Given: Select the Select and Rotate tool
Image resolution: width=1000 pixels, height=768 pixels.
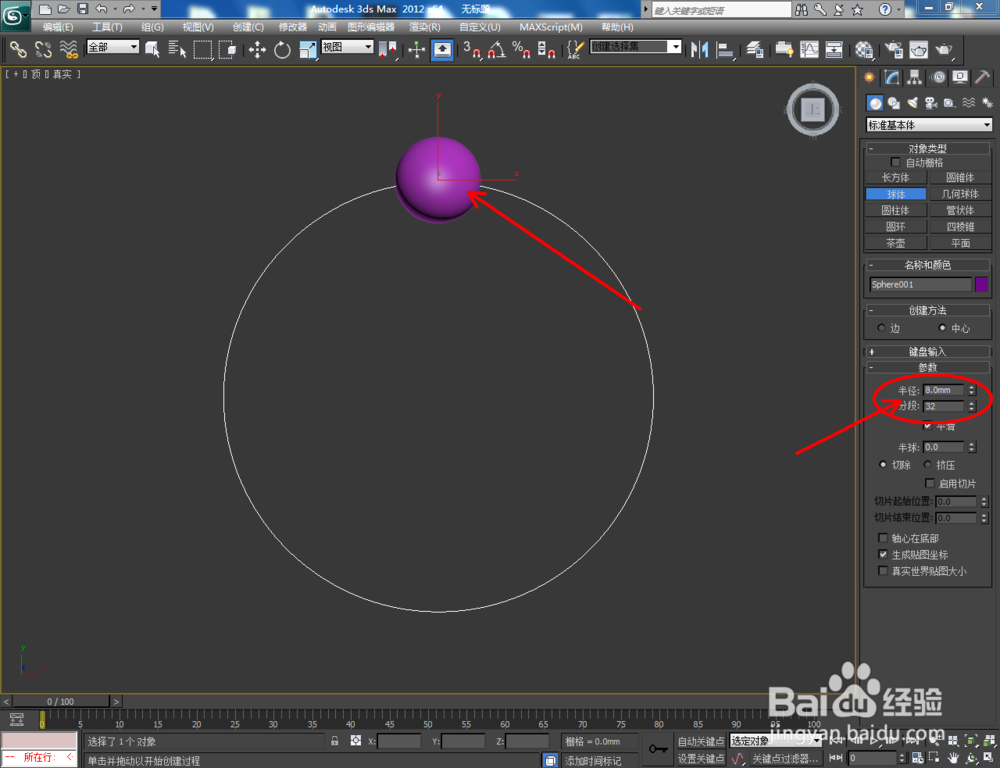Looking at the screenshot, I should click(281, 49).
